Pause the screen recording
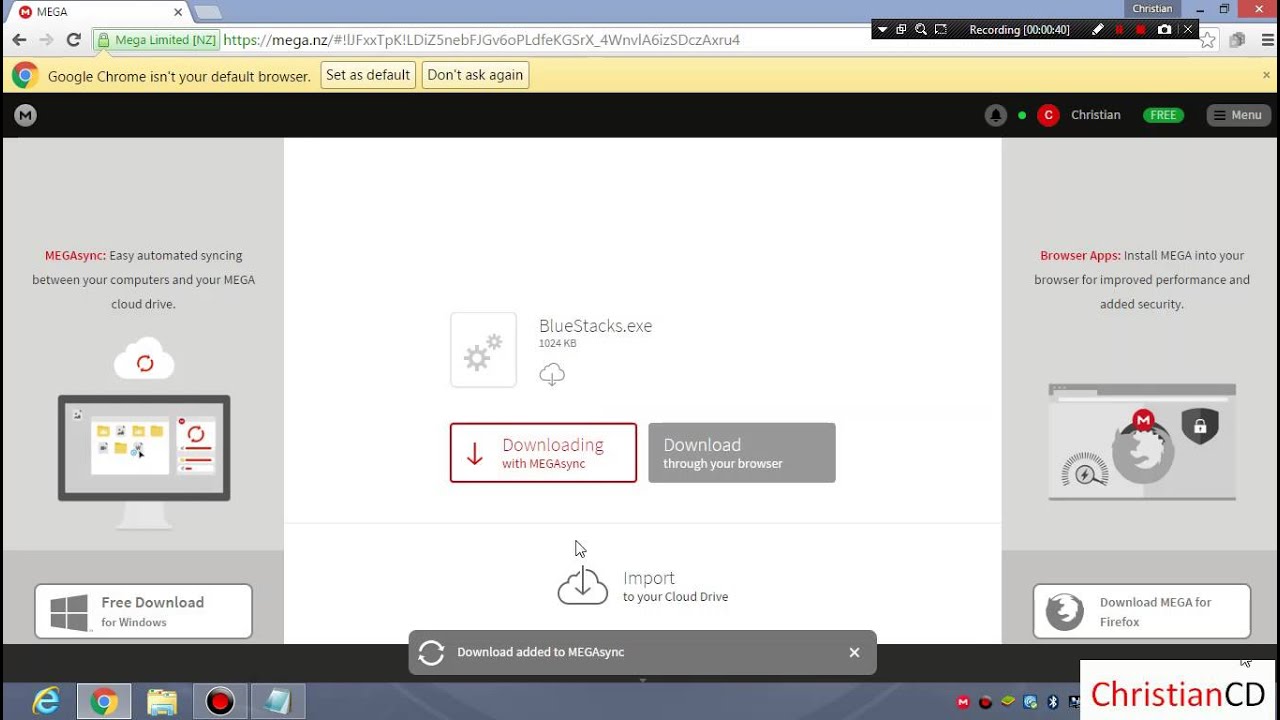This screenshot has width=1280, height=720. pyautogui.click(x=1119, y=30)
